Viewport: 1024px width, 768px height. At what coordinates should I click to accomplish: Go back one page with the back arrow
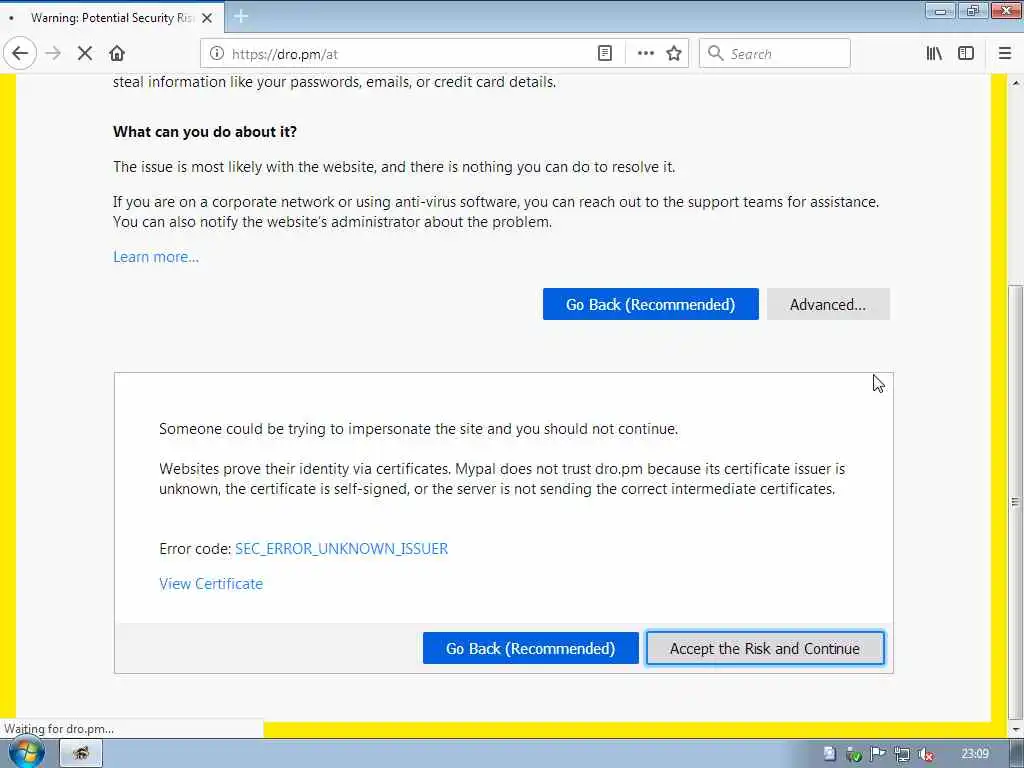pos(20,54)
